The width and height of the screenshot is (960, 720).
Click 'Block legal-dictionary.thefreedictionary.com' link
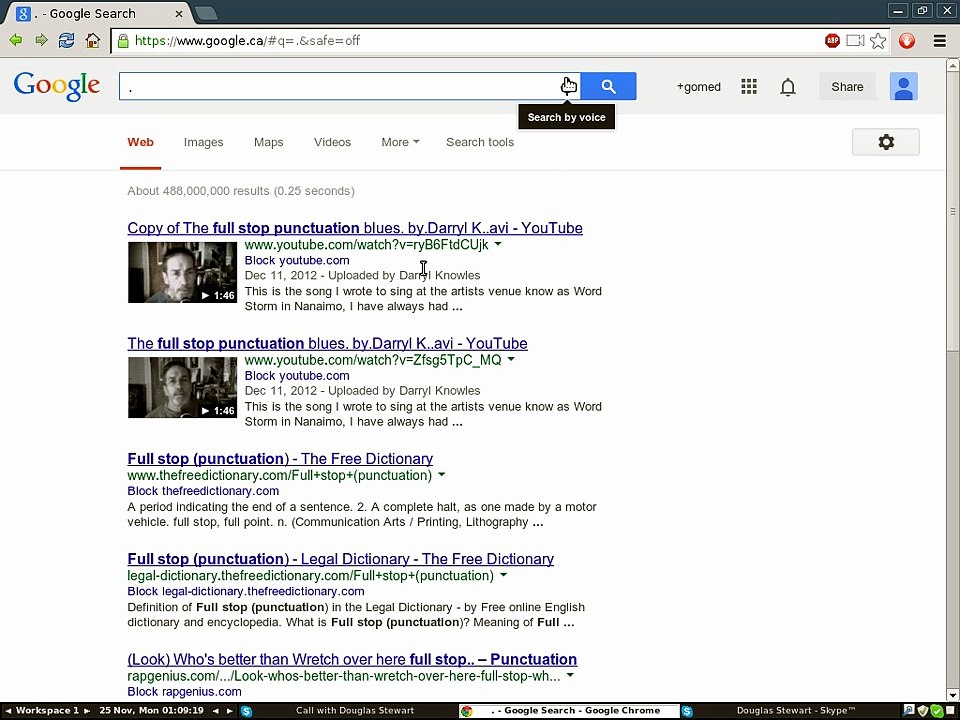tap(246, 591)
